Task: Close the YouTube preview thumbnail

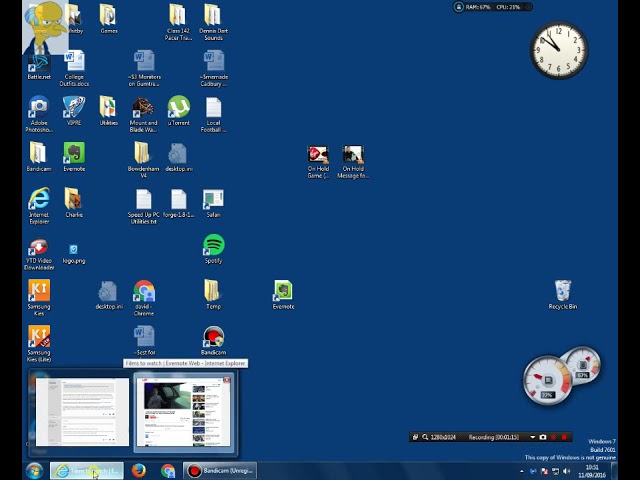Action: (227, 380)
